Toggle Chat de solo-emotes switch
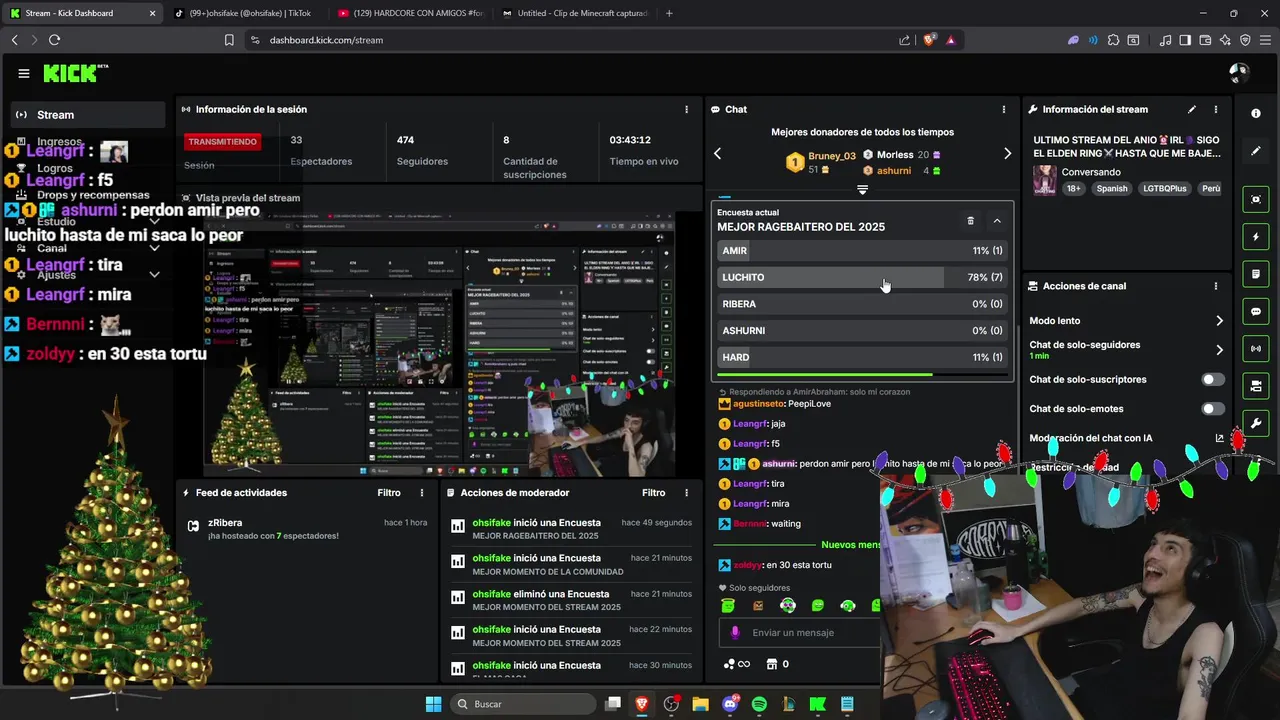Viewport: 1280px width, 720px height. click(1213, 409)
